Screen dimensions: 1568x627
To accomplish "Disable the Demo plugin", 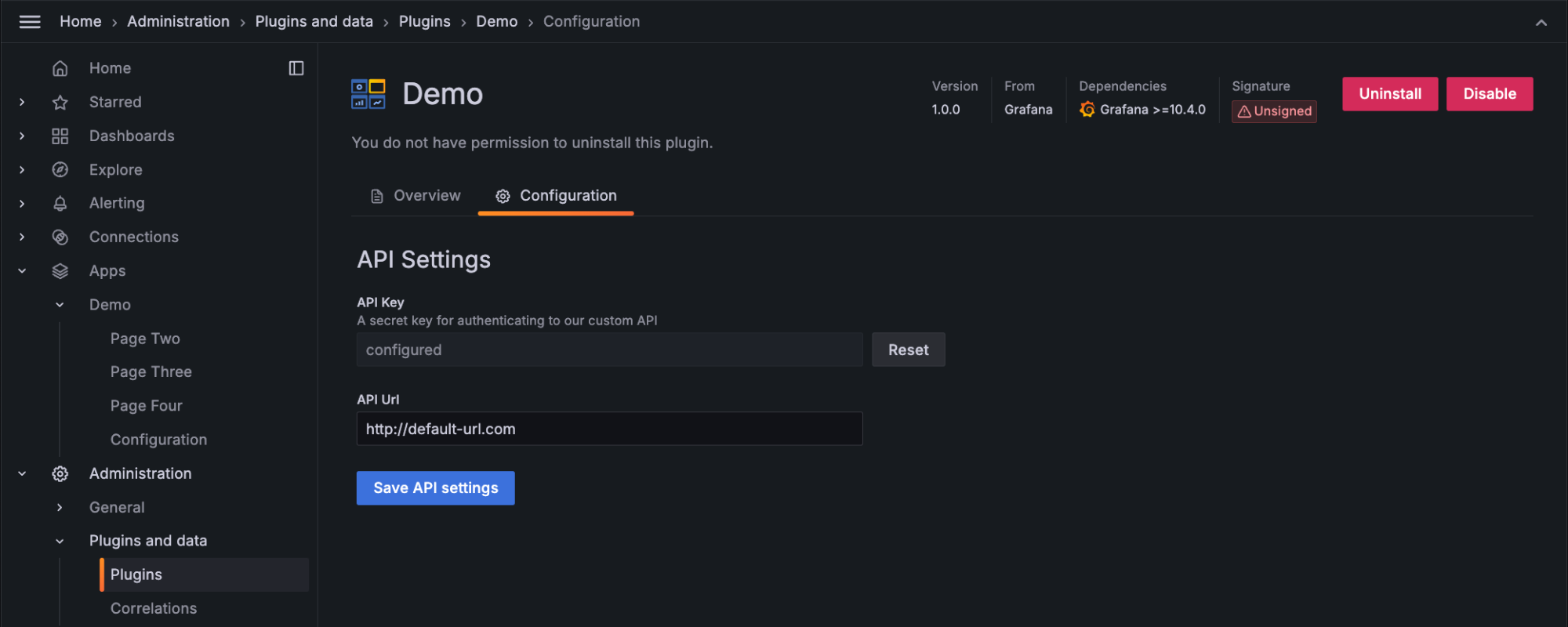I will [1489, 94].
